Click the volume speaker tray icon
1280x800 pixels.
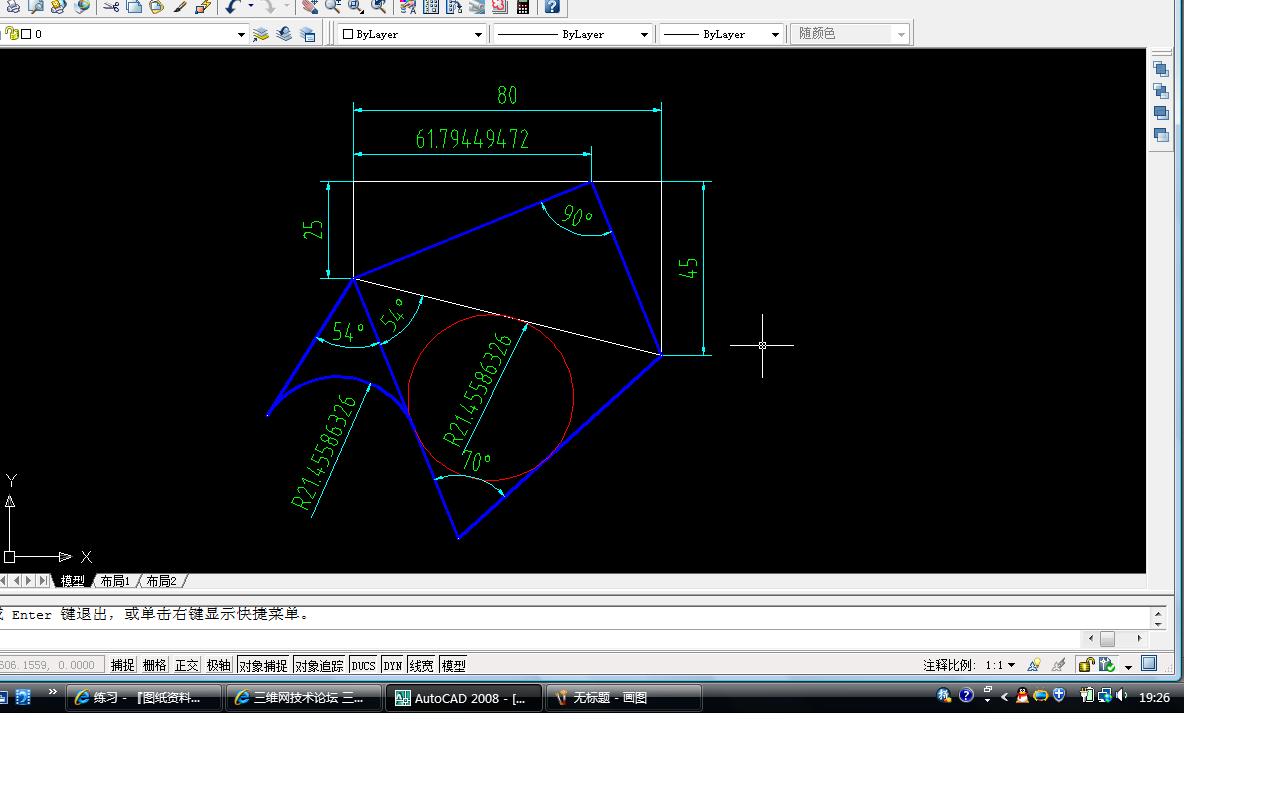pyautogui.click(x=1122, y=696)
